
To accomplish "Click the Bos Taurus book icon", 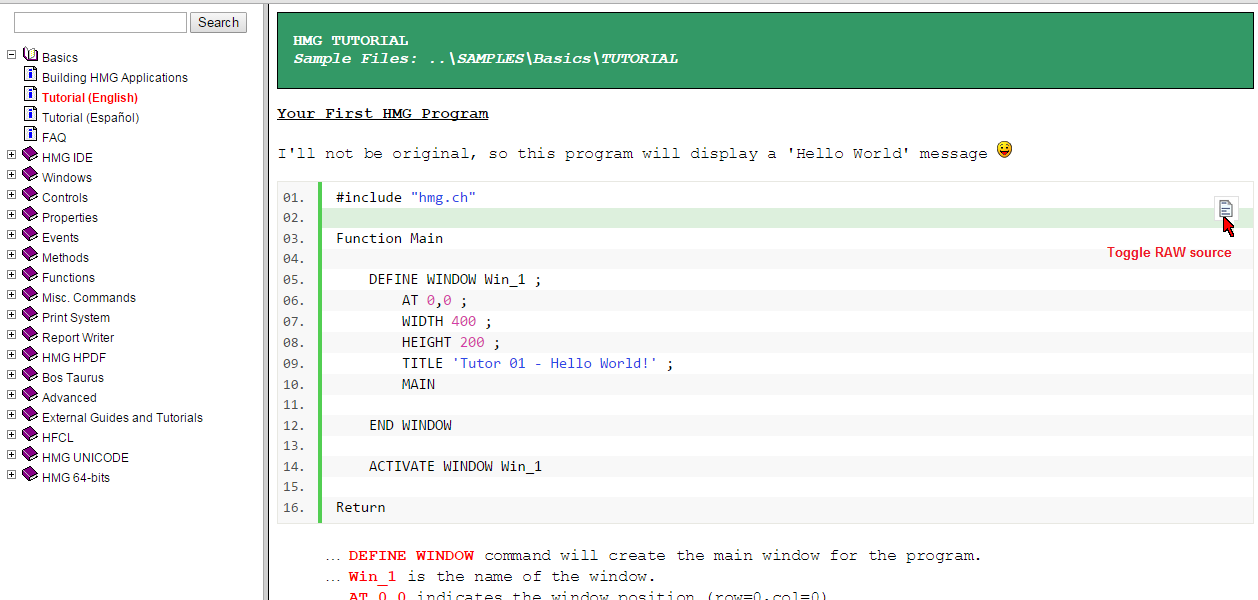I will tap(30, 375).
